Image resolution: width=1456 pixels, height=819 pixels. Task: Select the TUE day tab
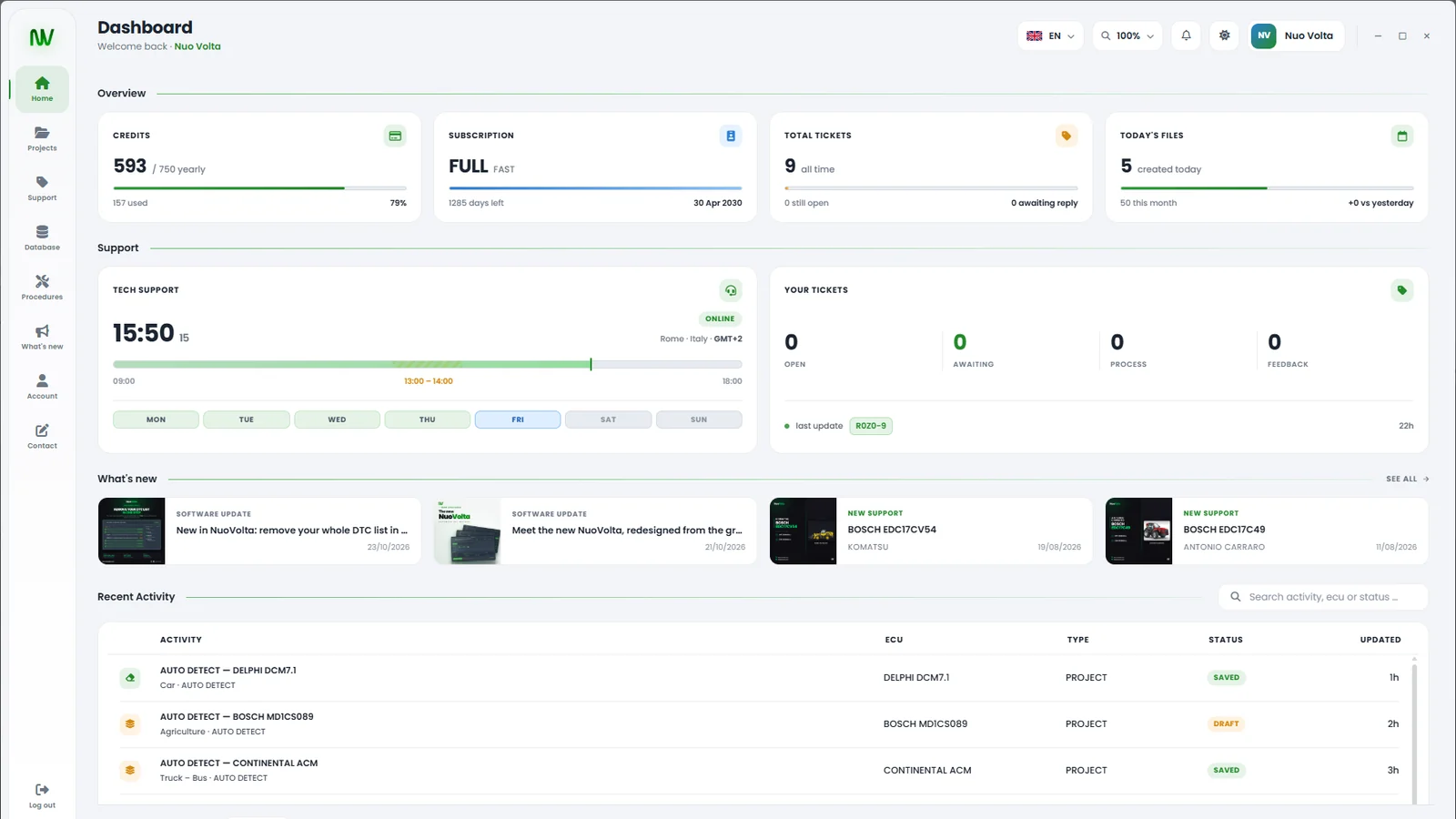247,420
